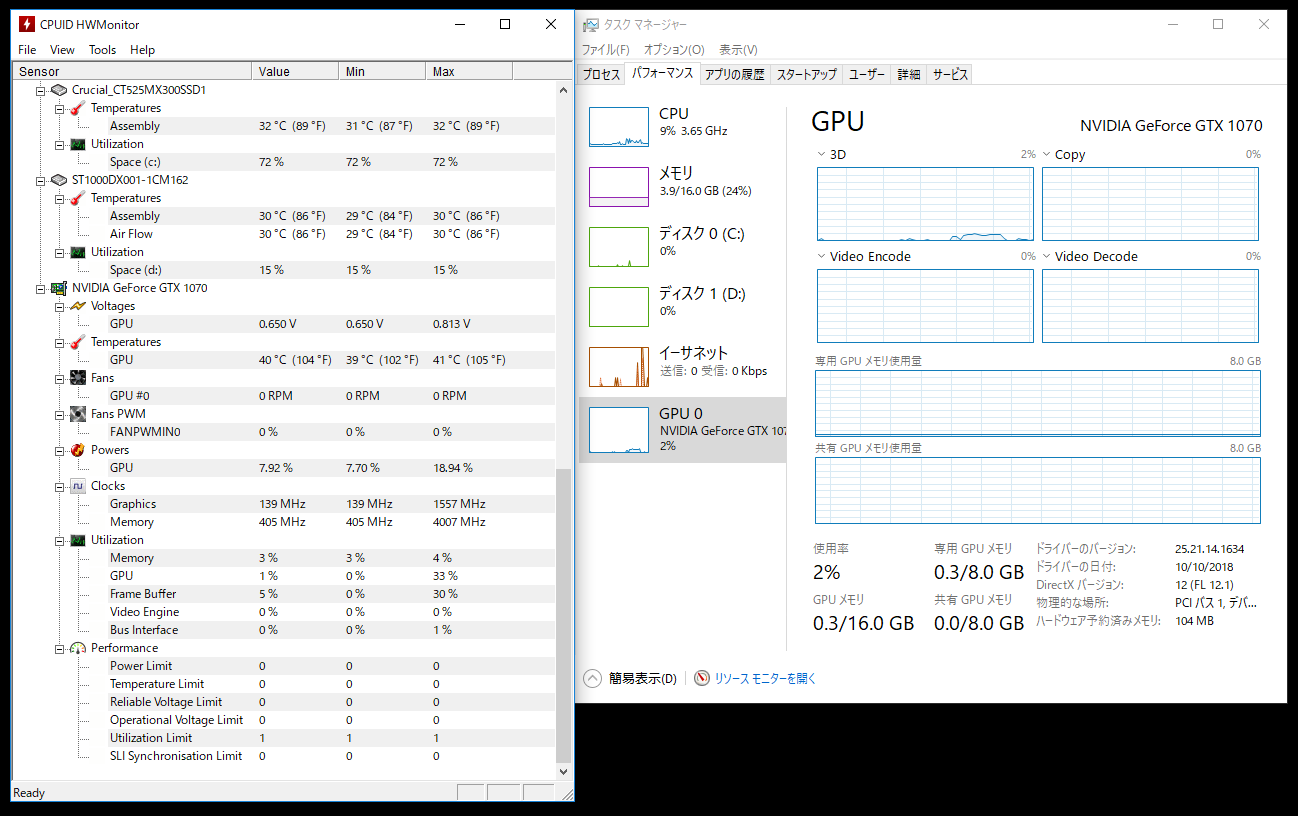The image size is (1298, 816).
Task: Open the 3D graph engine dropdown
Action: (x=822, y=155)
